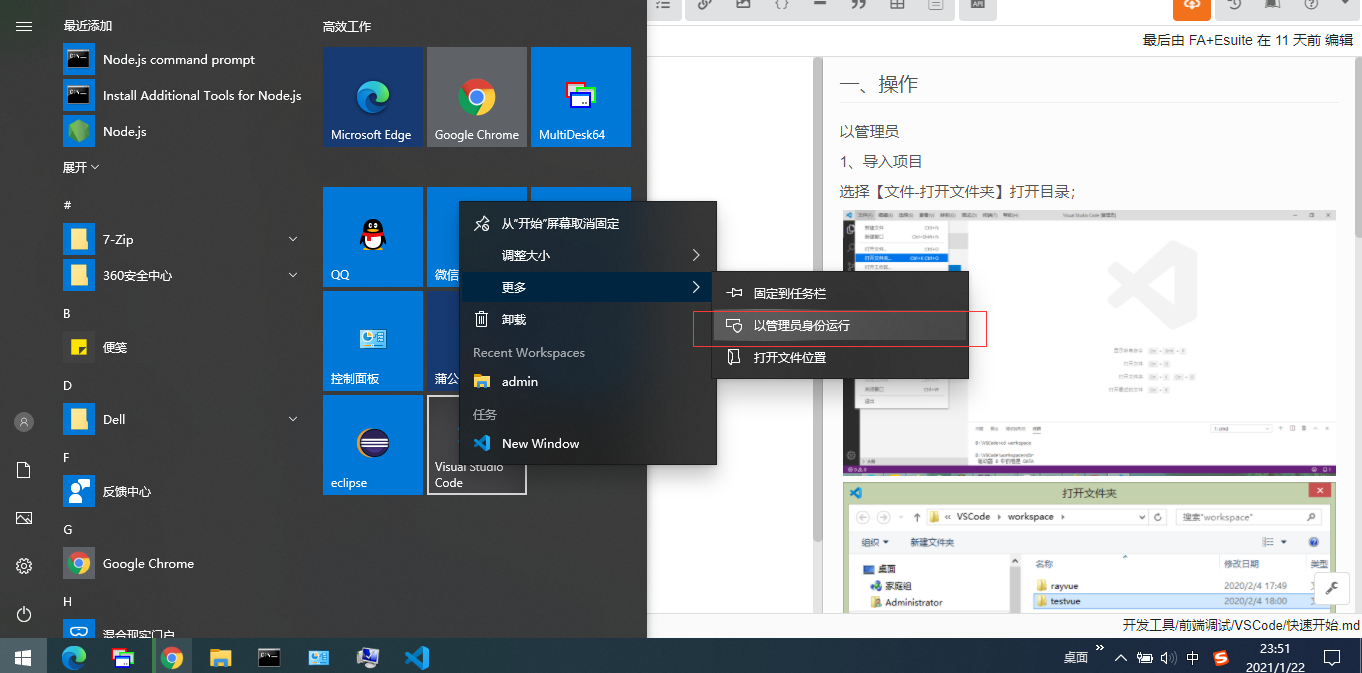Select 更多 in the context menu
This screenshot has width=1362, height=673.
(x=588, y=288)
